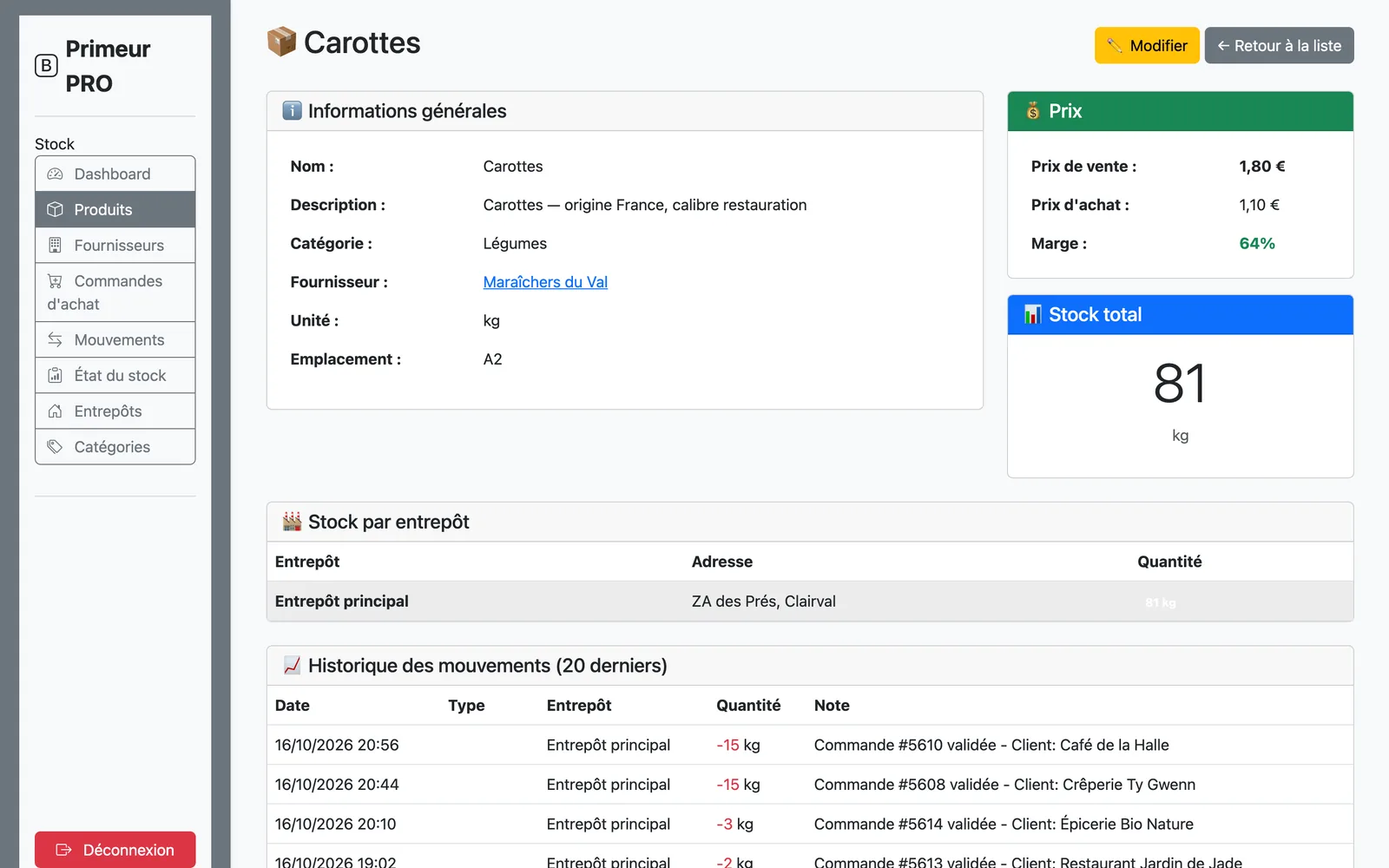Viewport: 1389px width, 868px height.
Task: Click the 1,80 € sale price
Action: pos(1262,166)
